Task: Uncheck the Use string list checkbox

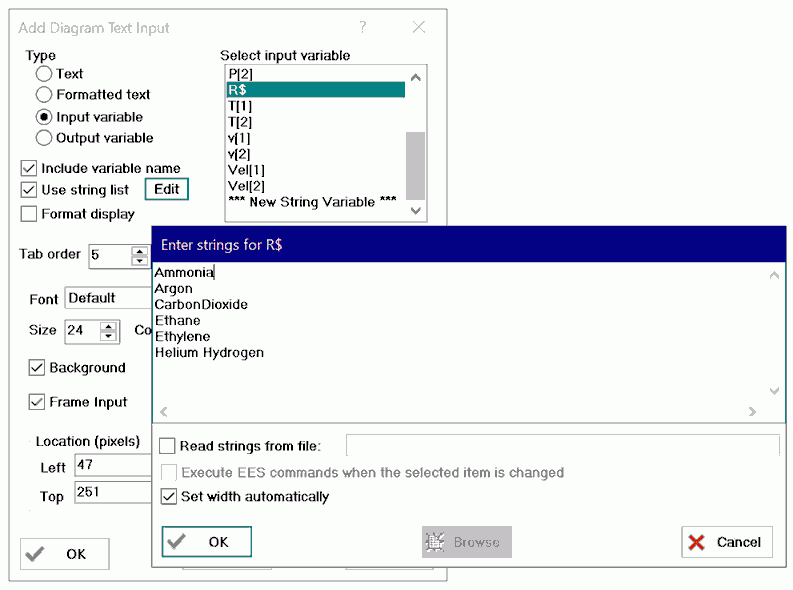Action: [29, 190]
